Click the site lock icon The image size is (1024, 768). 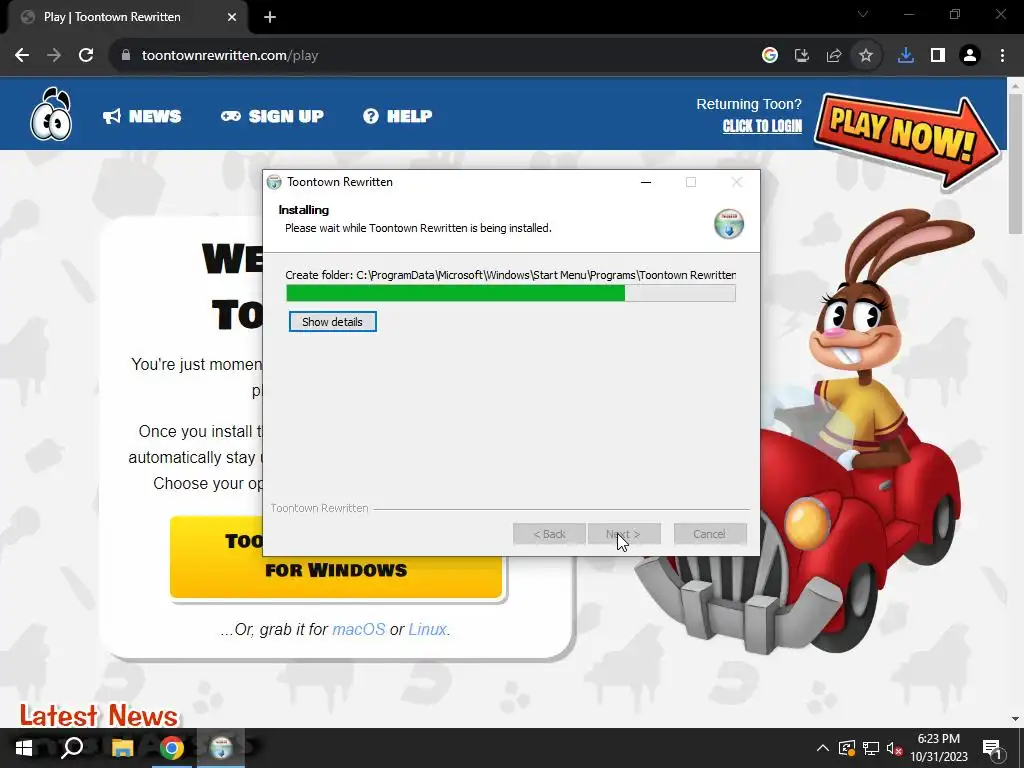[x=126, y=56]
